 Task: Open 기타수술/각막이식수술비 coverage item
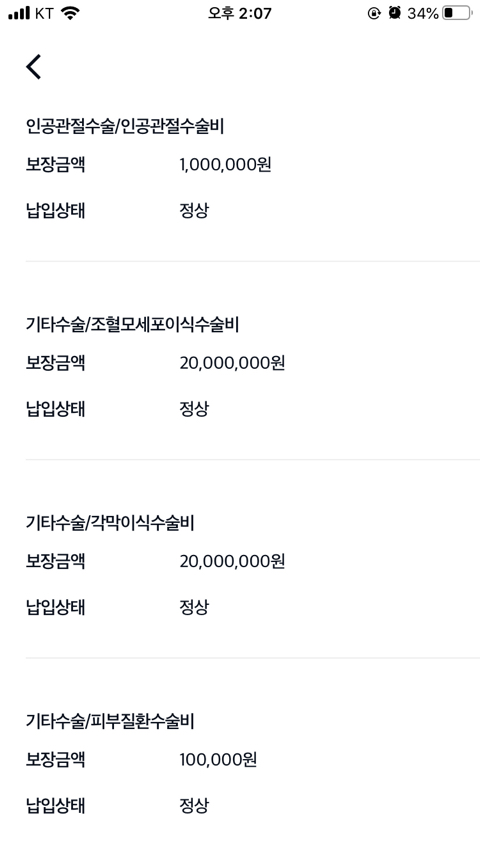click(x=110, y=523)
